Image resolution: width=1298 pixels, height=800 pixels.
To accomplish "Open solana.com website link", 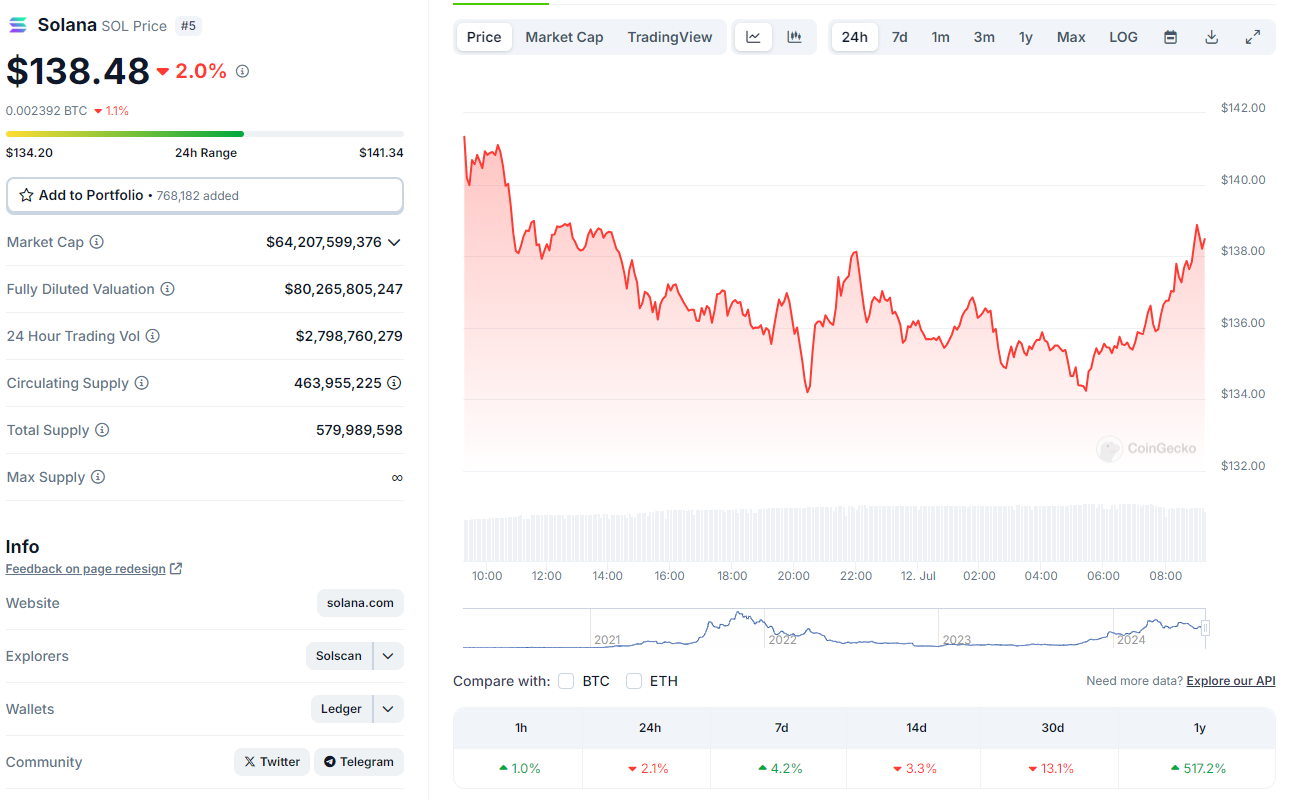I will [361, 603].
